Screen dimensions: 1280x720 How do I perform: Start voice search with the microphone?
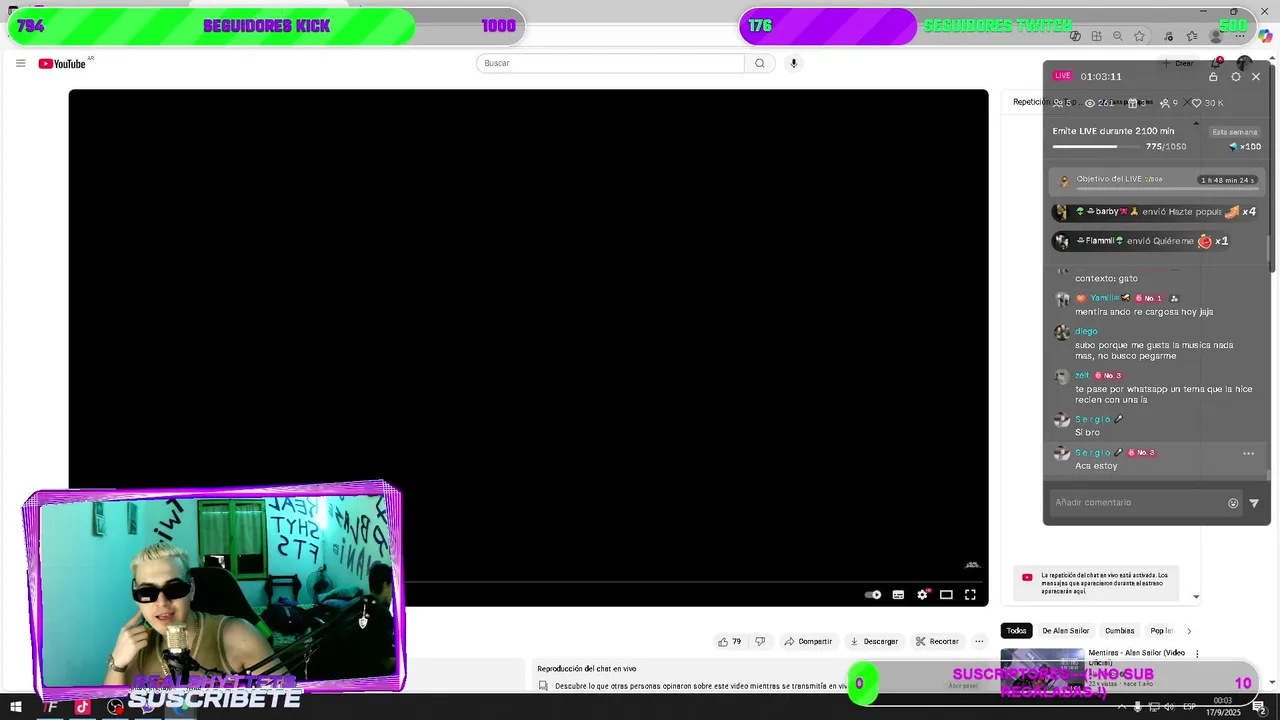point(794,63)
